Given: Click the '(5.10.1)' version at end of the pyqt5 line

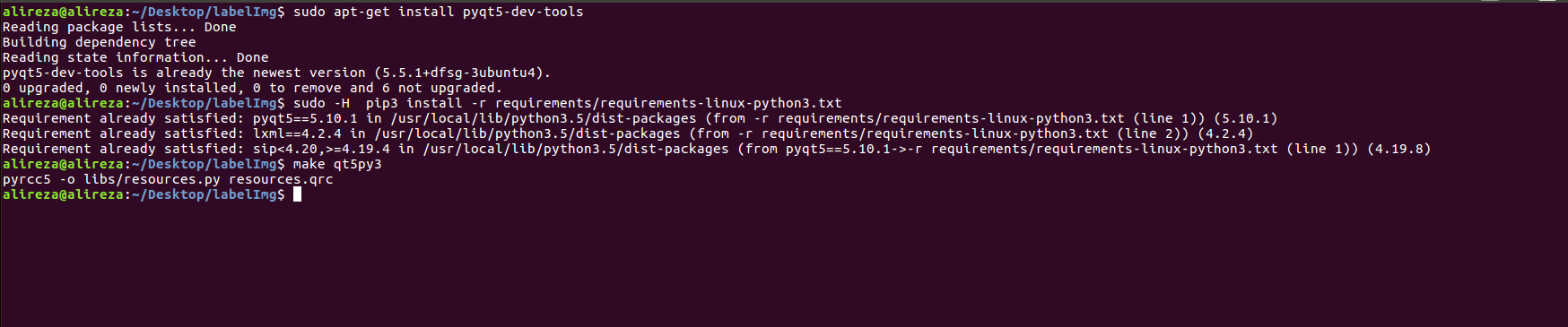Looking at the screenshot, I should click(1246, 118).
